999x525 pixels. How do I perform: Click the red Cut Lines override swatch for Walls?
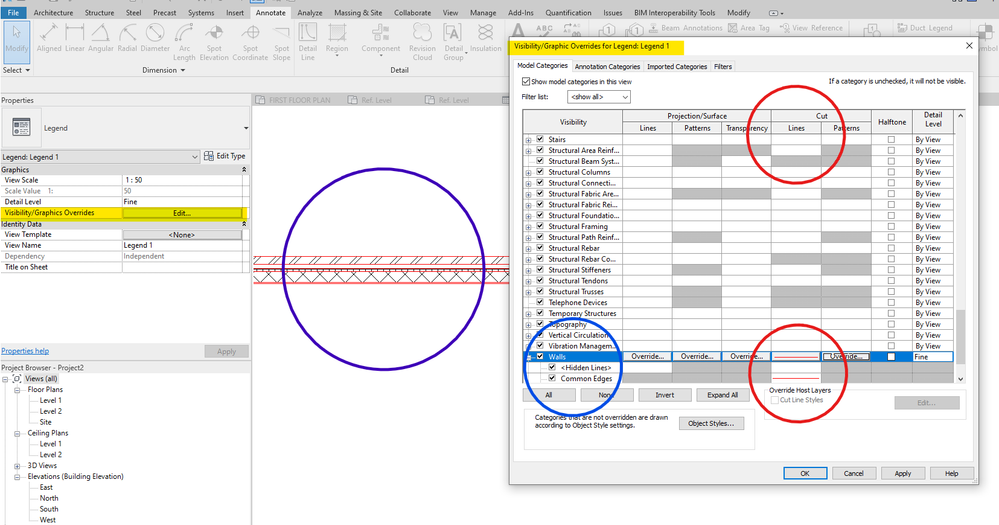click(x=796, y=357)
